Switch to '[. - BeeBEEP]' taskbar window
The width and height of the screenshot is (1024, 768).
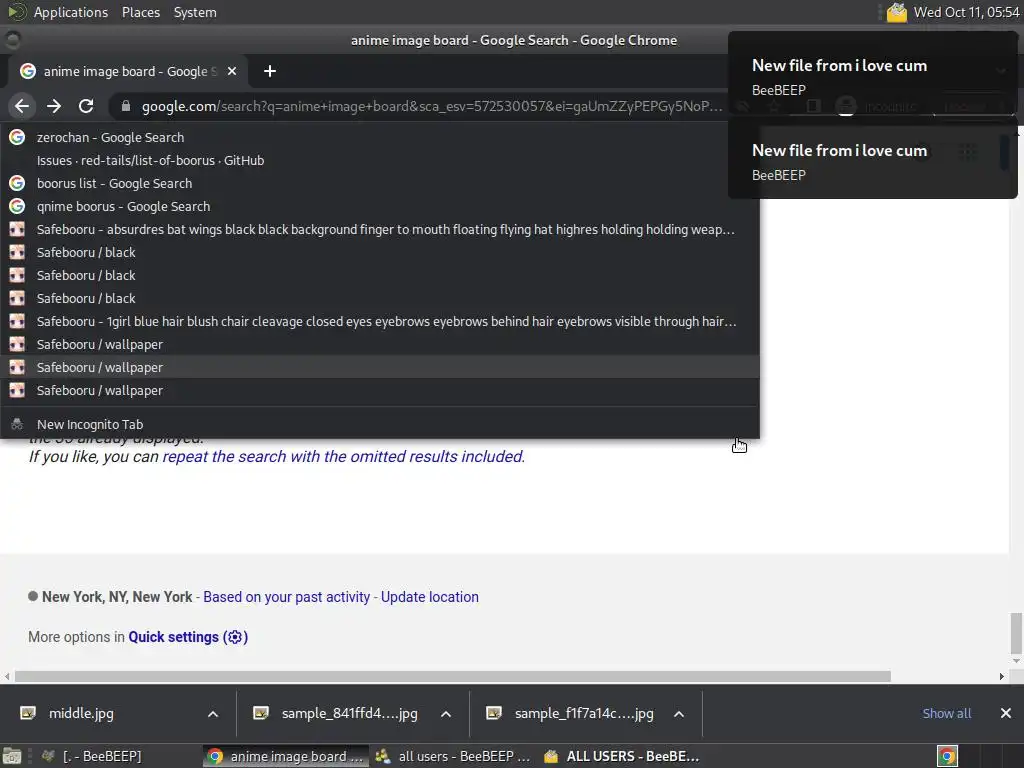(x=91, y=756)
